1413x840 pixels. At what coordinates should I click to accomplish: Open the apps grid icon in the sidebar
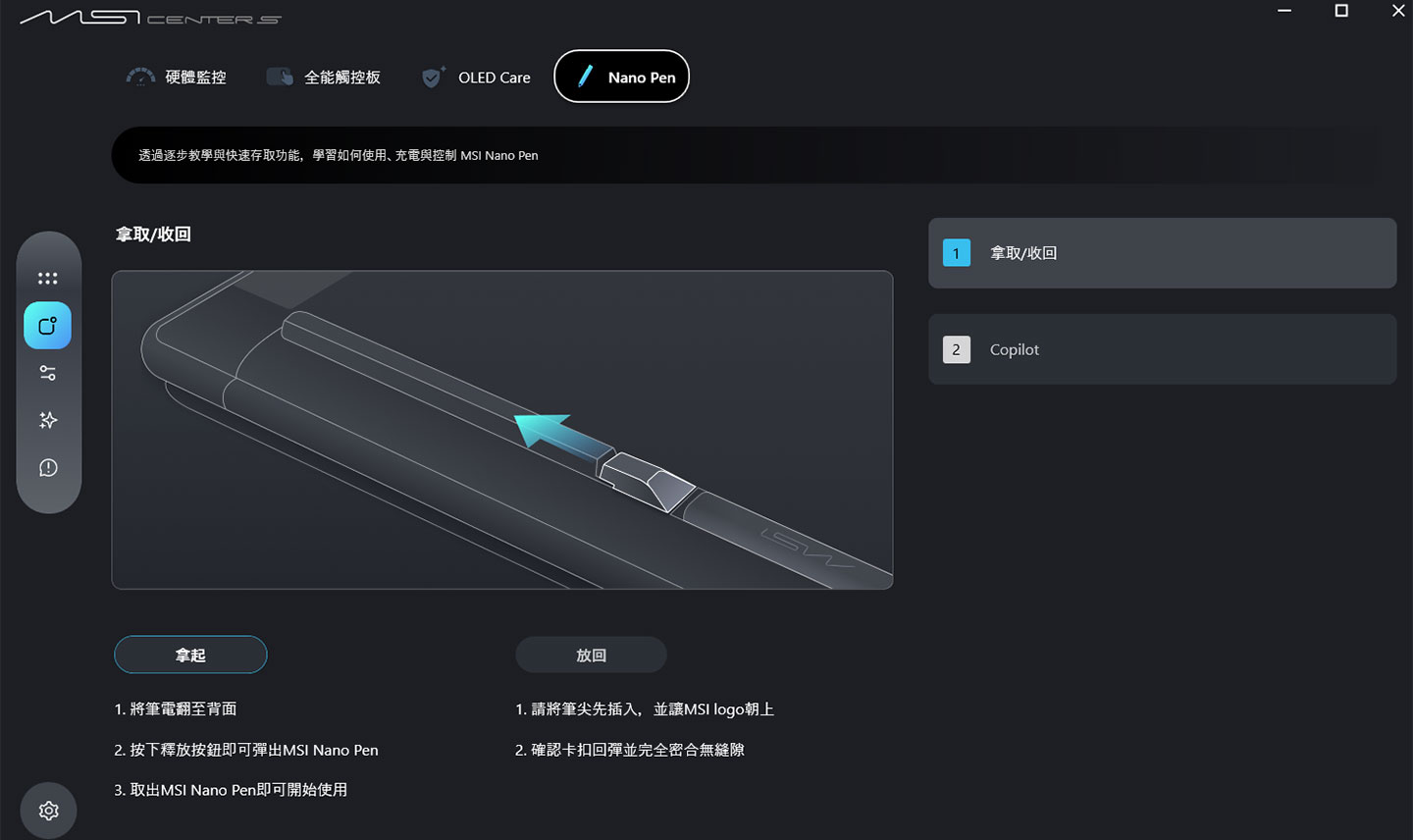coord(48,278)
